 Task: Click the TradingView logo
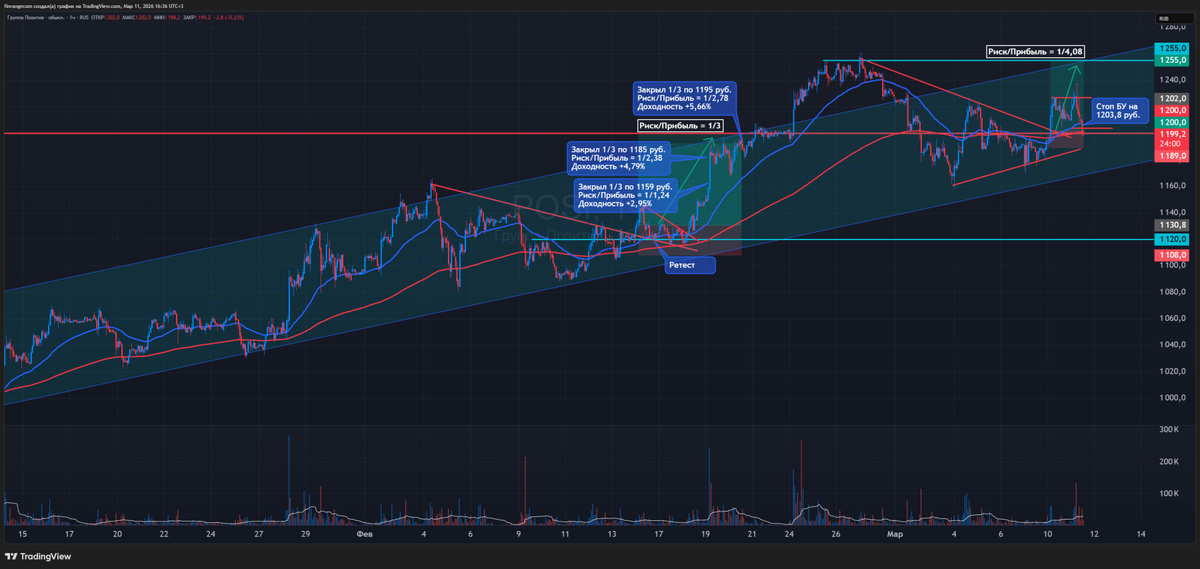click(x=38, y=557)
